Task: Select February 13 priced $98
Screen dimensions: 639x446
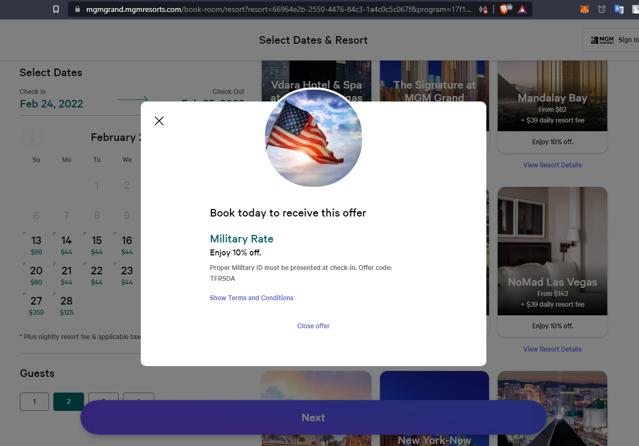Action: 36,245
